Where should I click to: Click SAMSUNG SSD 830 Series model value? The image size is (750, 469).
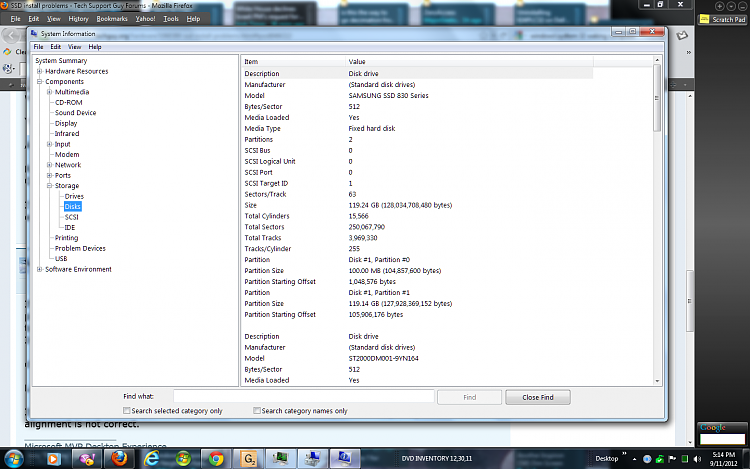pyautogui.click(x=388, y=96)
